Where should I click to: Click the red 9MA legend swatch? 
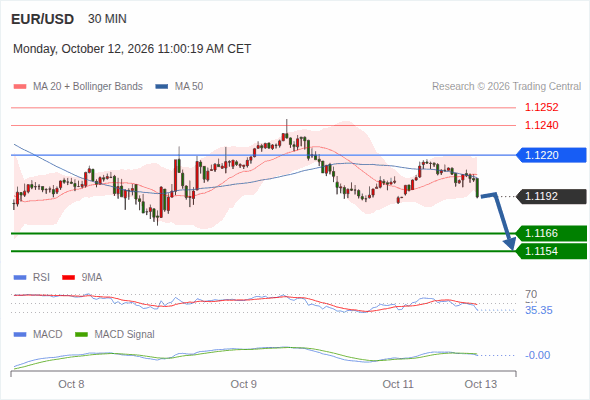(68, 278)
